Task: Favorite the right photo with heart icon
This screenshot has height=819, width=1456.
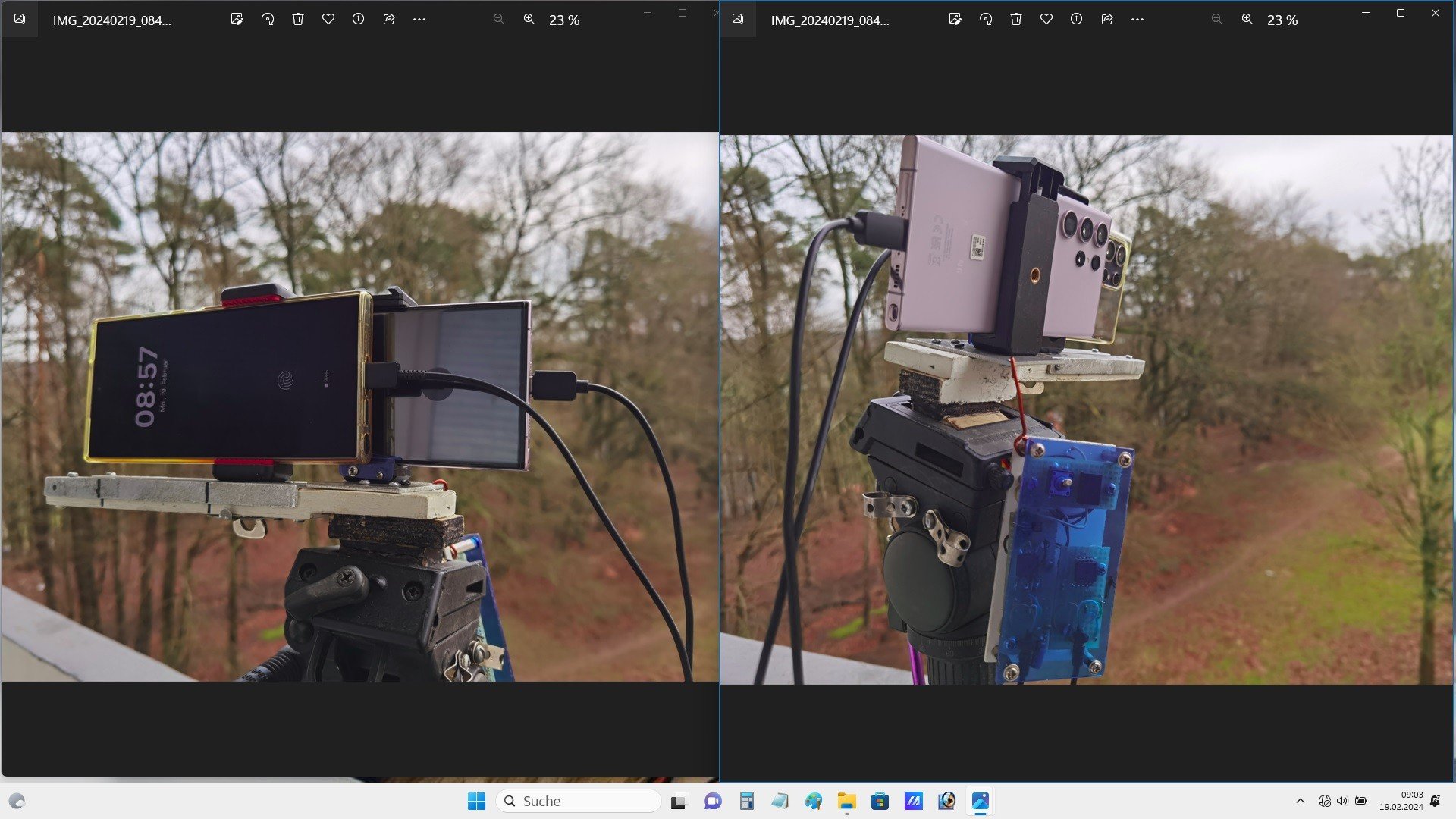Action: pos(1046,20)
